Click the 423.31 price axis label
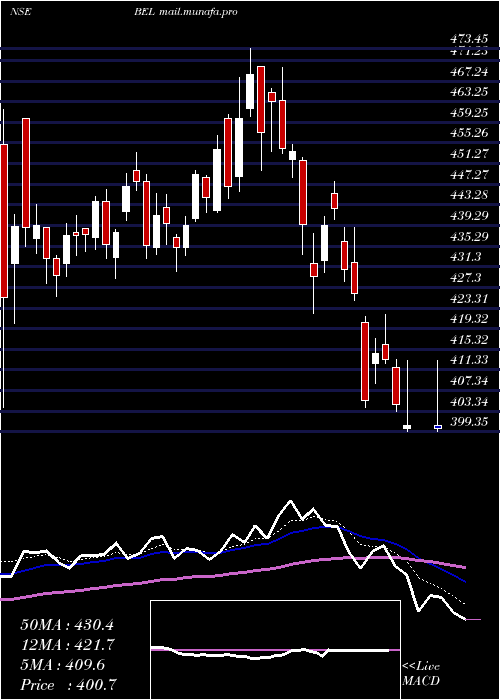The image size is (500, 700). [x=468, y=298]
